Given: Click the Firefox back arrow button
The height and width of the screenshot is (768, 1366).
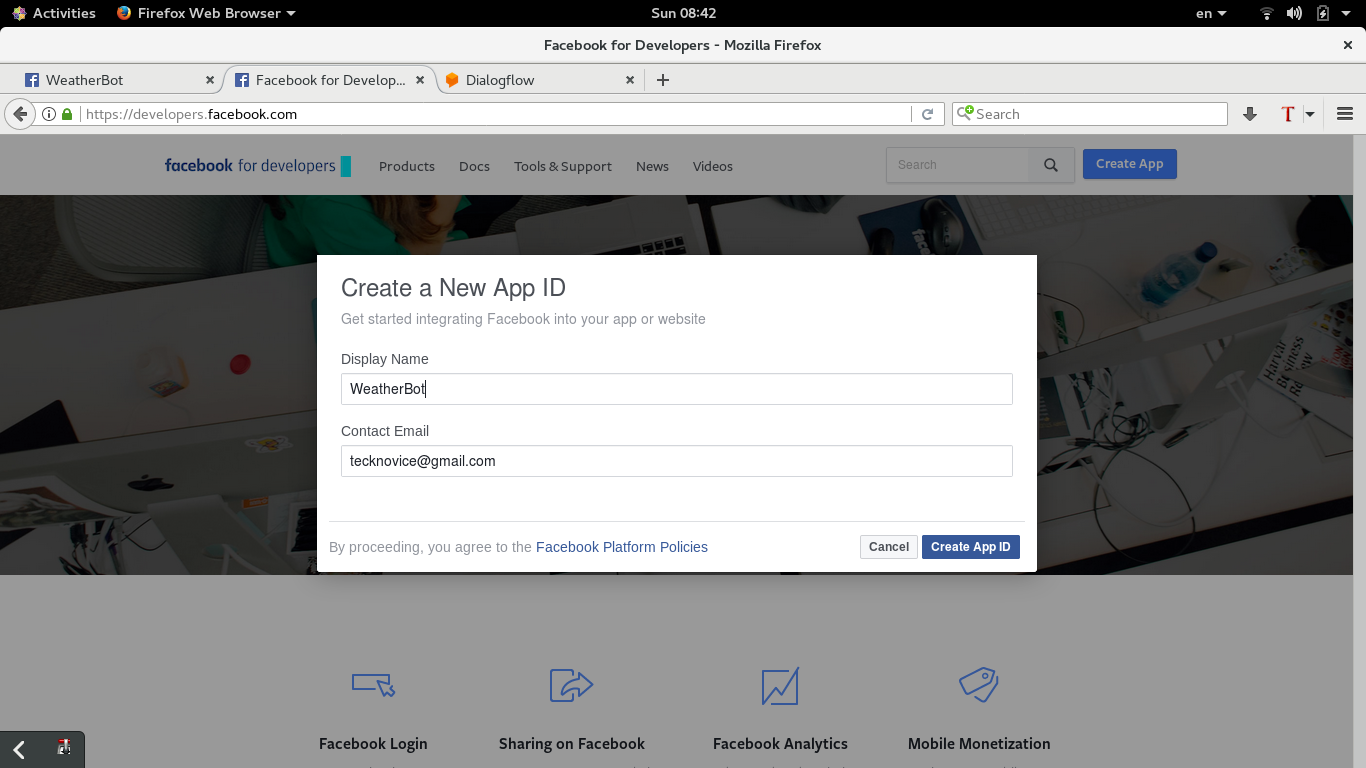Looking at the screenshot, I should (x=19, y=114).
